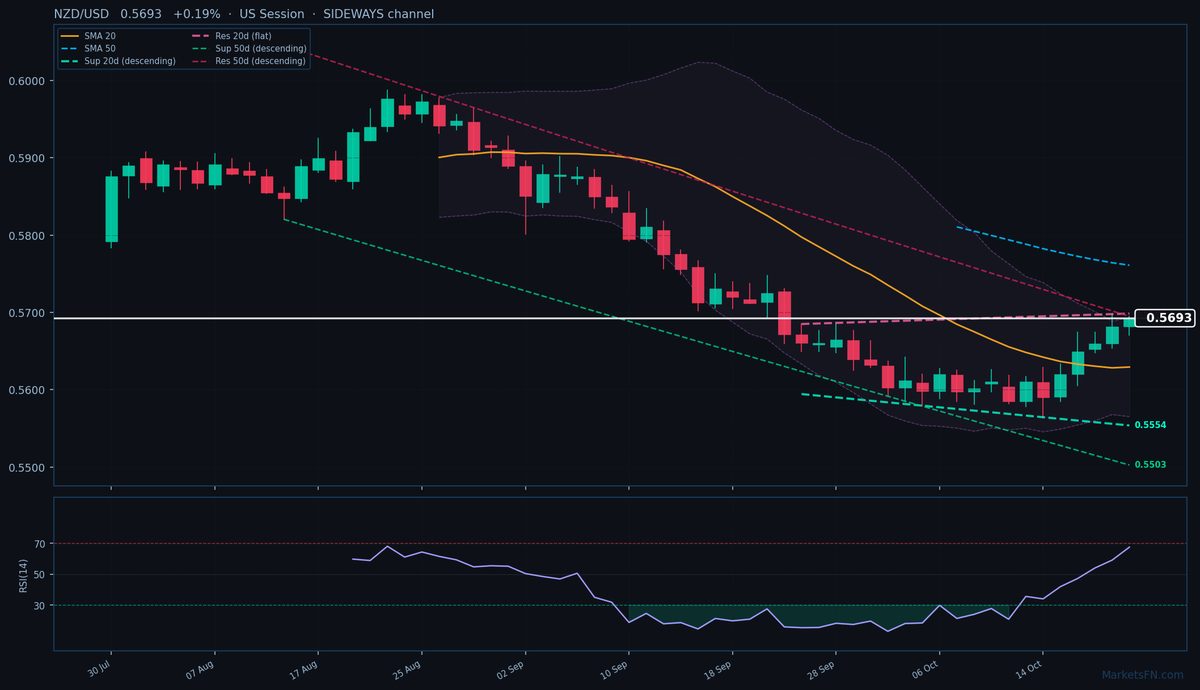Image resolution: width=1200 pixels, height=690 pixels.
Task: Select the SMA 20 legend entry
Action: 88,36
